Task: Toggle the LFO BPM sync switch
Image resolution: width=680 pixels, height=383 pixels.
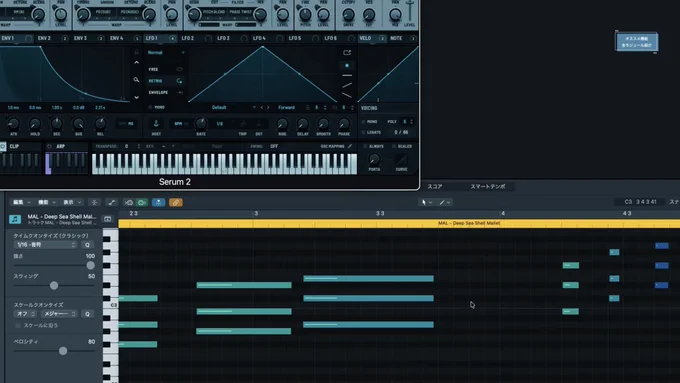Action: (x=181, y=124)
